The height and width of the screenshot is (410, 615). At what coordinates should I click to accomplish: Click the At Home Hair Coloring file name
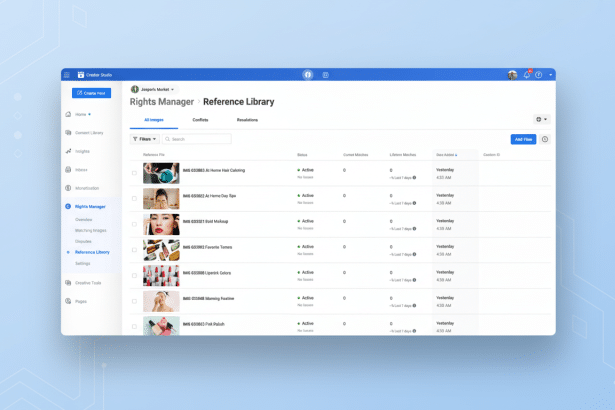(214, 170)
